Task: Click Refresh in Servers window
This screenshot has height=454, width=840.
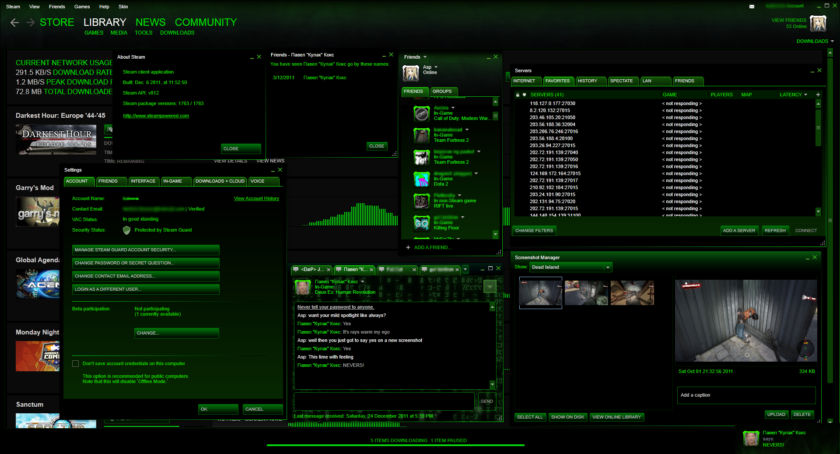Action: click(x=775, y=230)
